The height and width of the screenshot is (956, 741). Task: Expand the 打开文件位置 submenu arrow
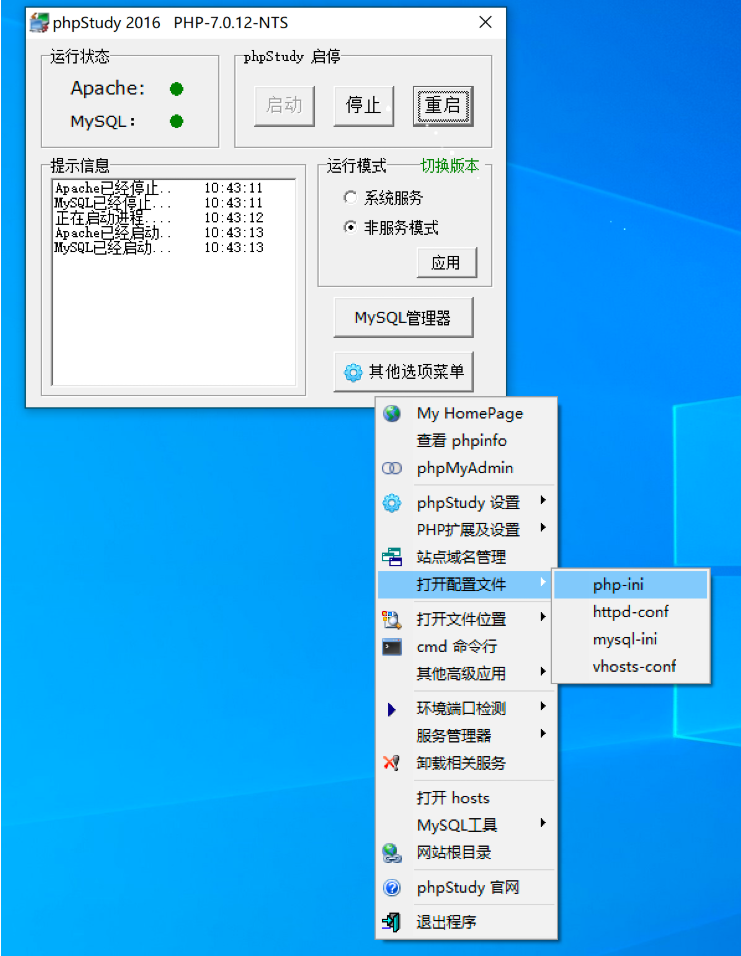point(543,617)
